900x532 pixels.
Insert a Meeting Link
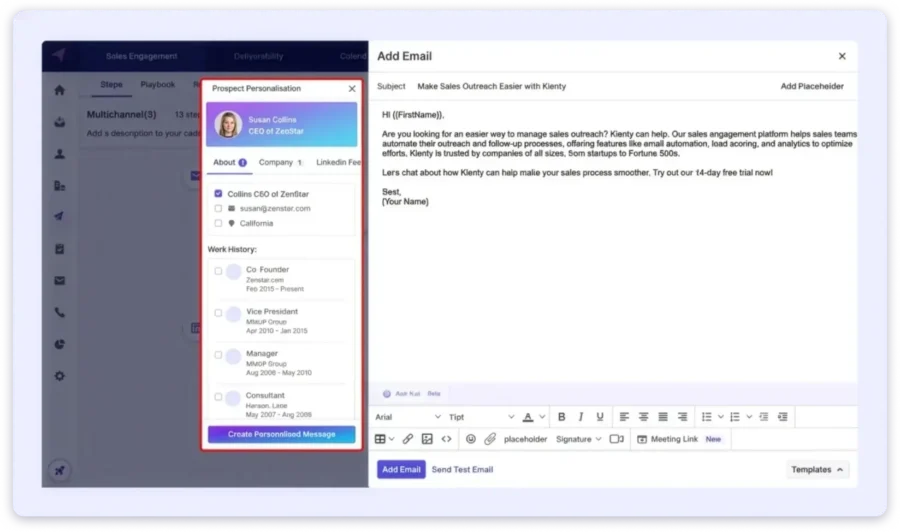[668, 439]
